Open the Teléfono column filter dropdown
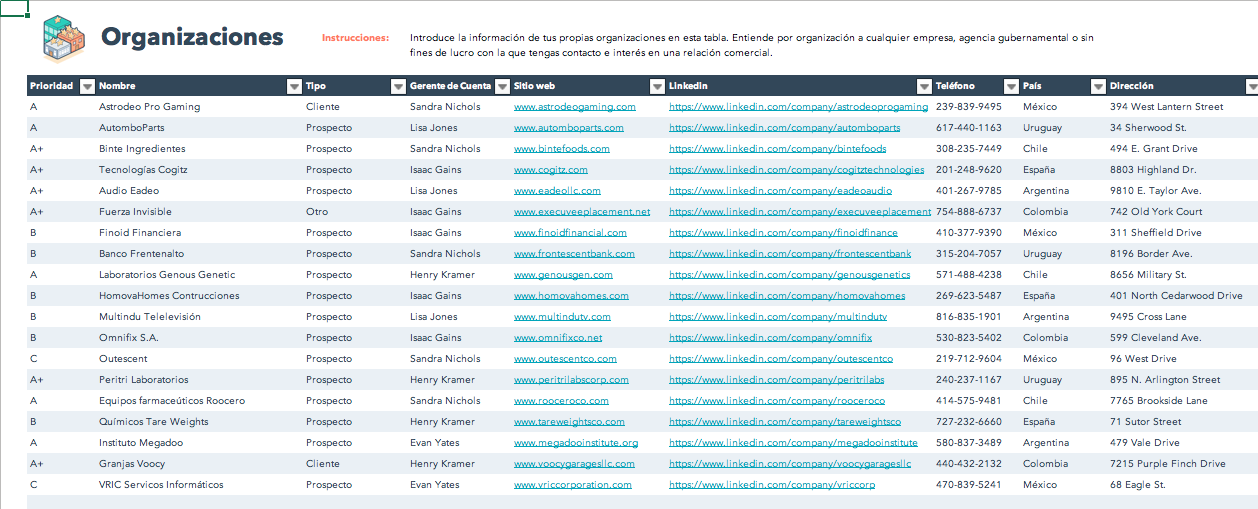Screen dimensions: 1258x509 click(1011, 86)
